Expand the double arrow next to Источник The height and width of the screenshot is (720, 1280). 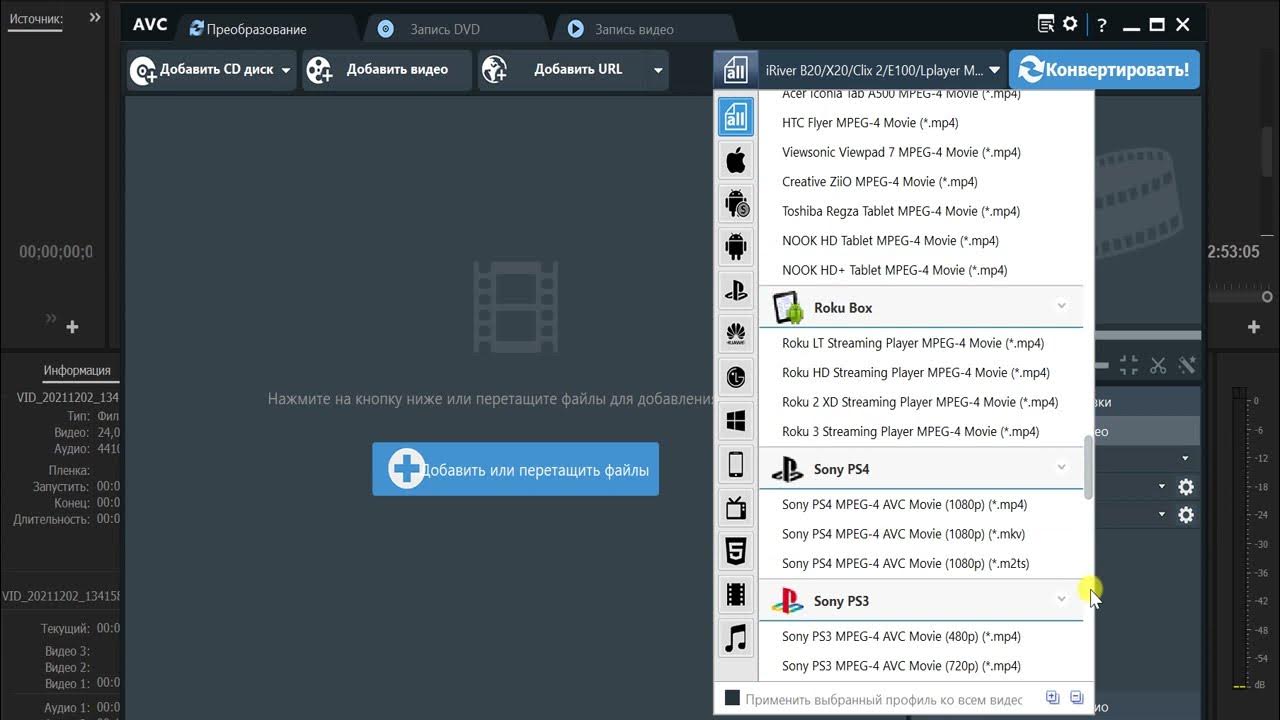click(95, 17)
